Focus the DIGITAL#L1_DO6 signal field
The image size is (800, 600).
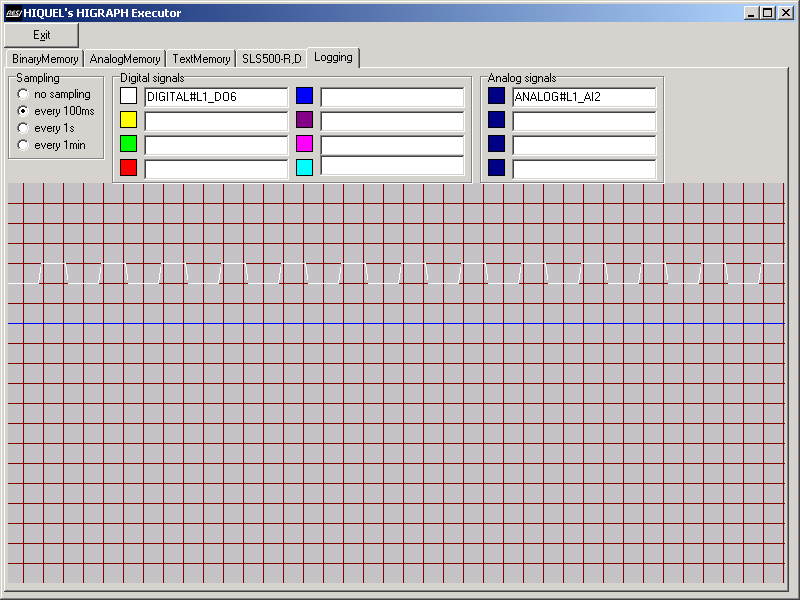coord(216,97)
